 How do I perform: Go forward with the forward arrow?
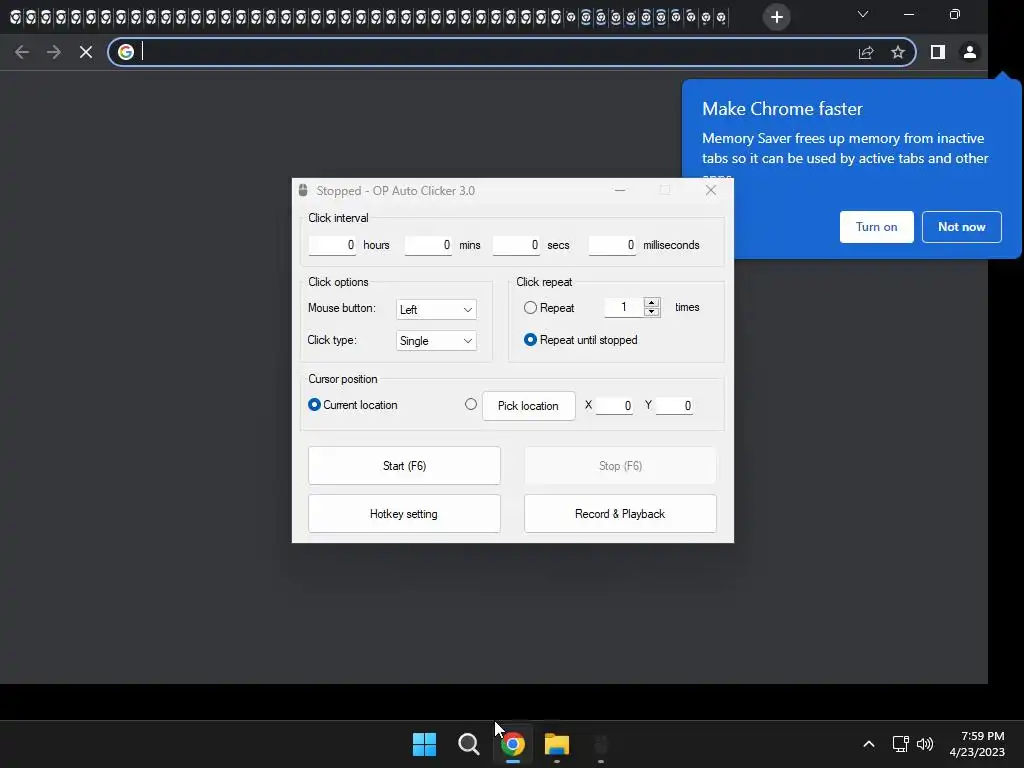(x=54, y=52)
